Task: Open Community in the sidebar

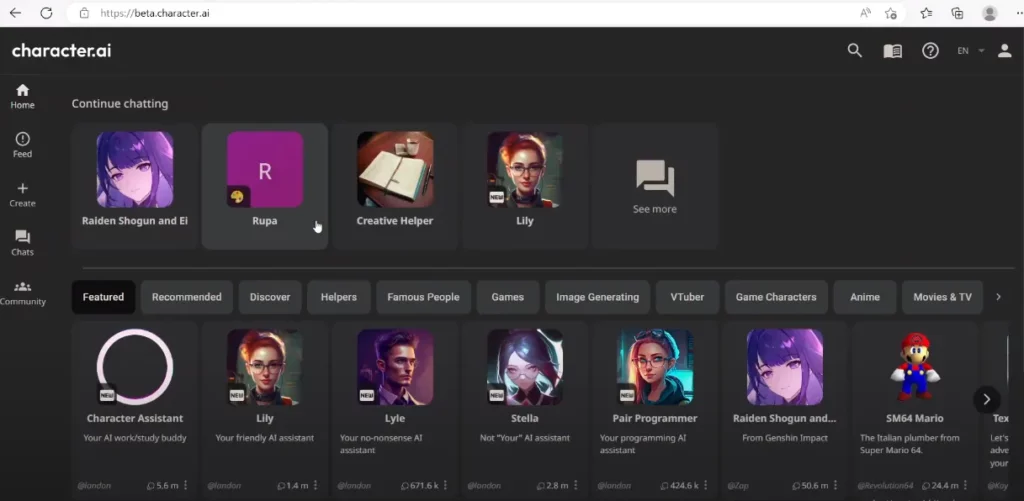Action: (22, 293)
